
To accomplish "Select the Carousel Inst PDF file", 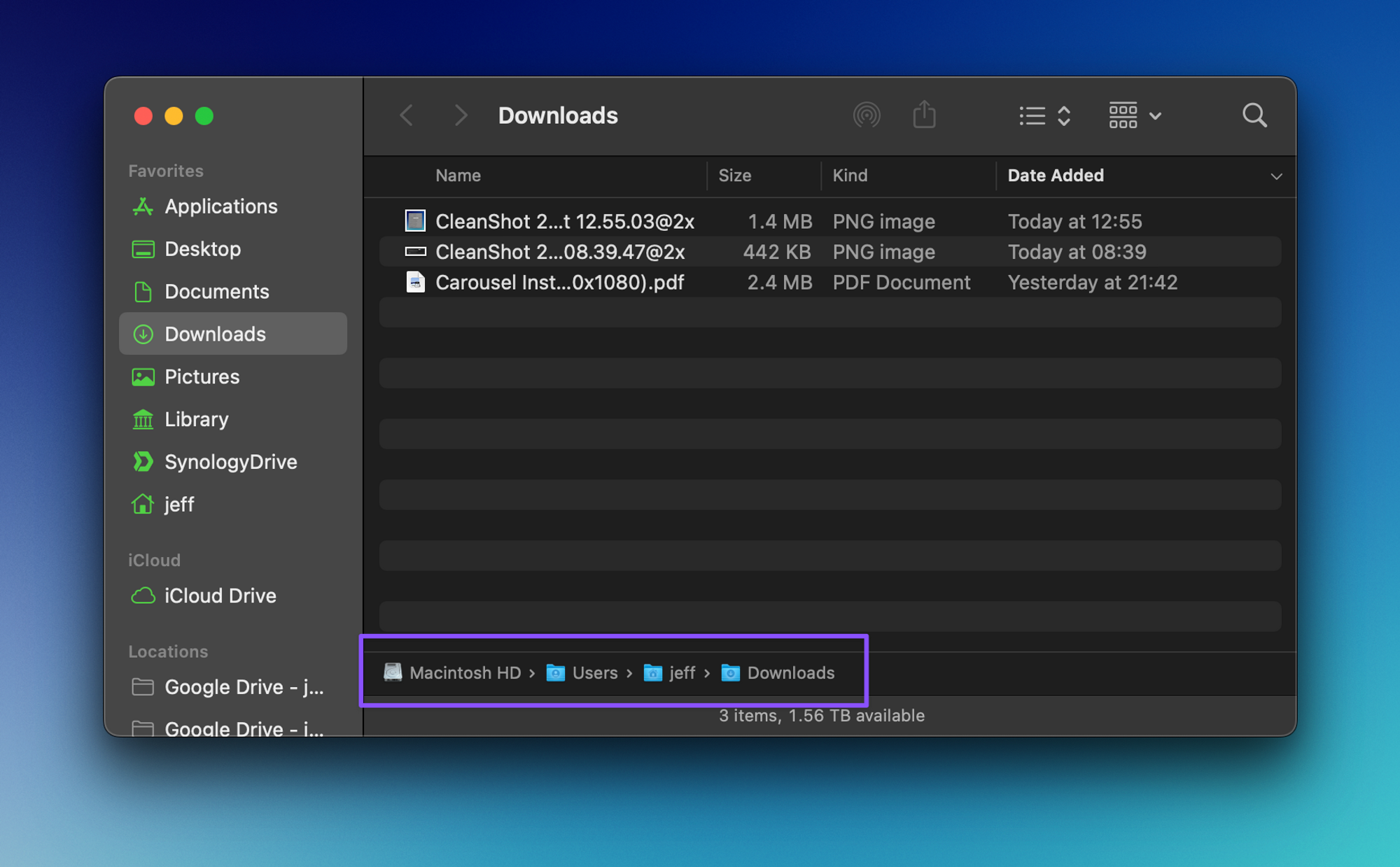I will (559, 283).
